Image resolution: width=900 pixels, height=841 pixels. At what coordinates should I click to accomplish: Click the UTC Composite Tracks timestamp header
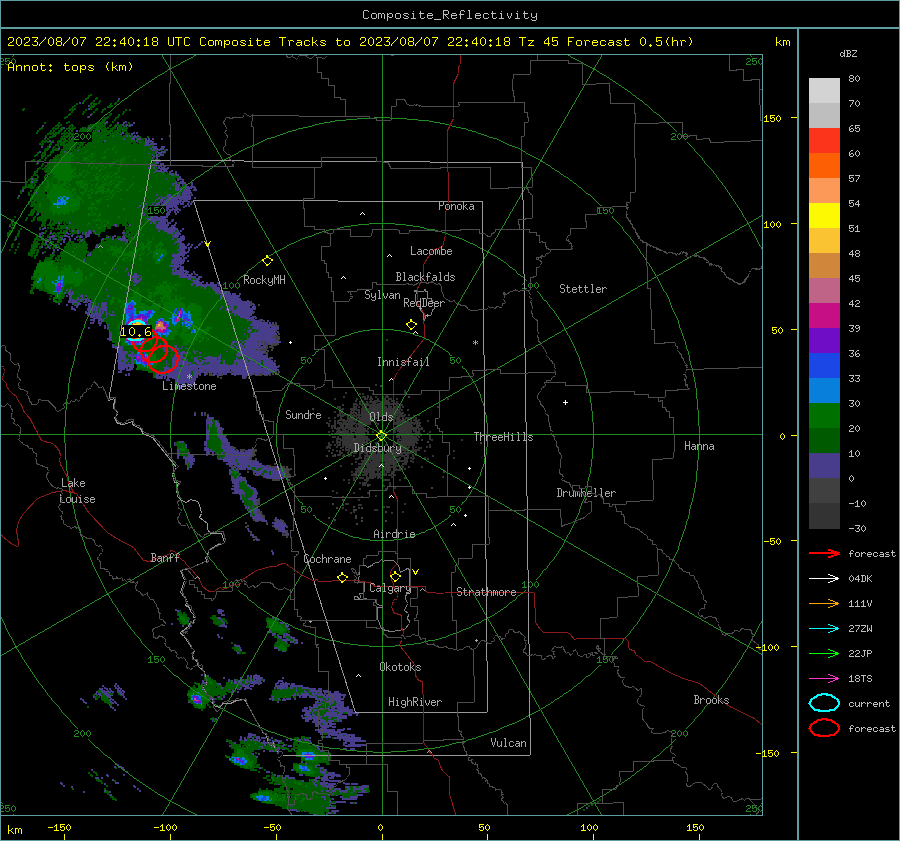[x=350, y=42]
